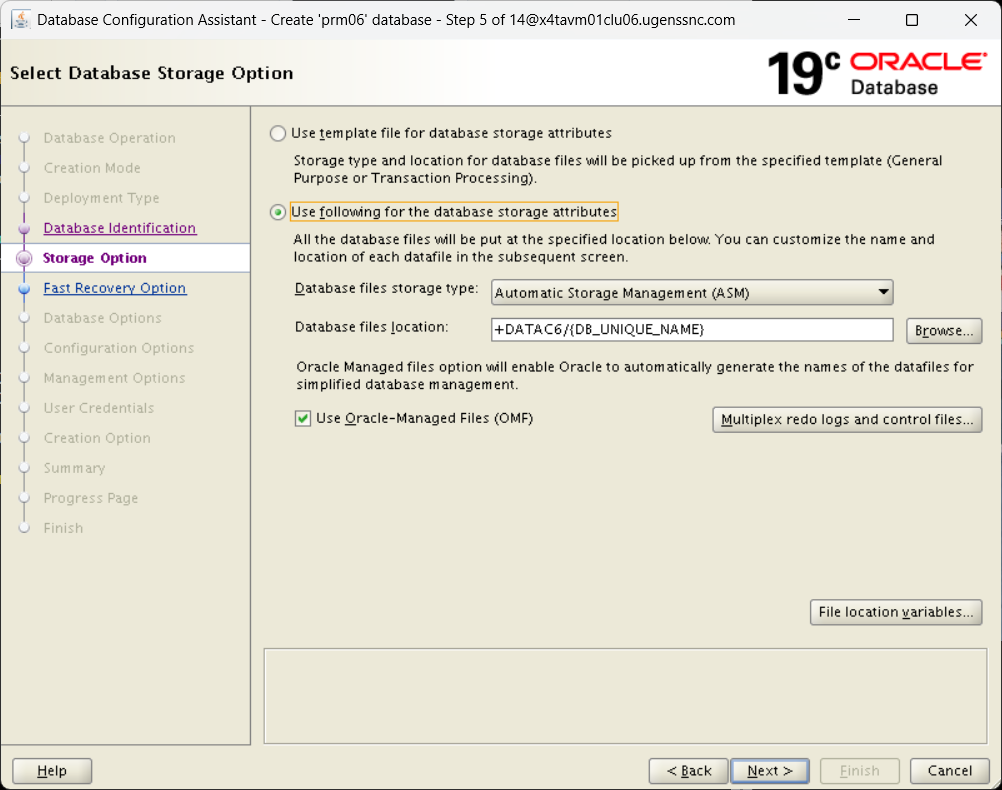Image resolution: width=1002 pixels, height=790 pixels.
Task: Open File location variables dialog
Action: click(896, 612)
